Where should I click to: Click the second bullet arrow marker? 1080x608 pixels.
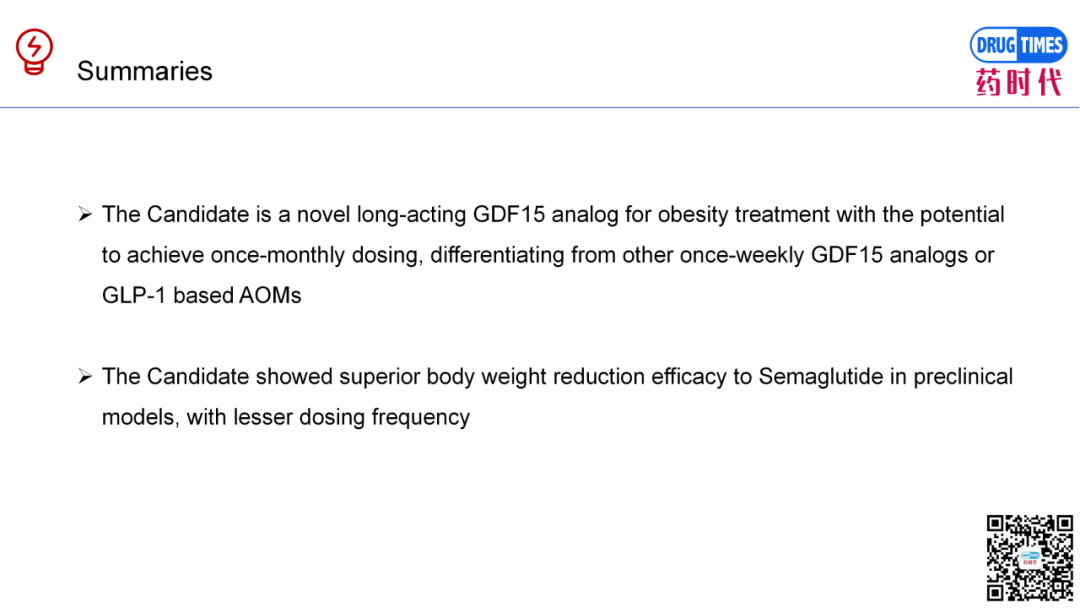[85, 377]
